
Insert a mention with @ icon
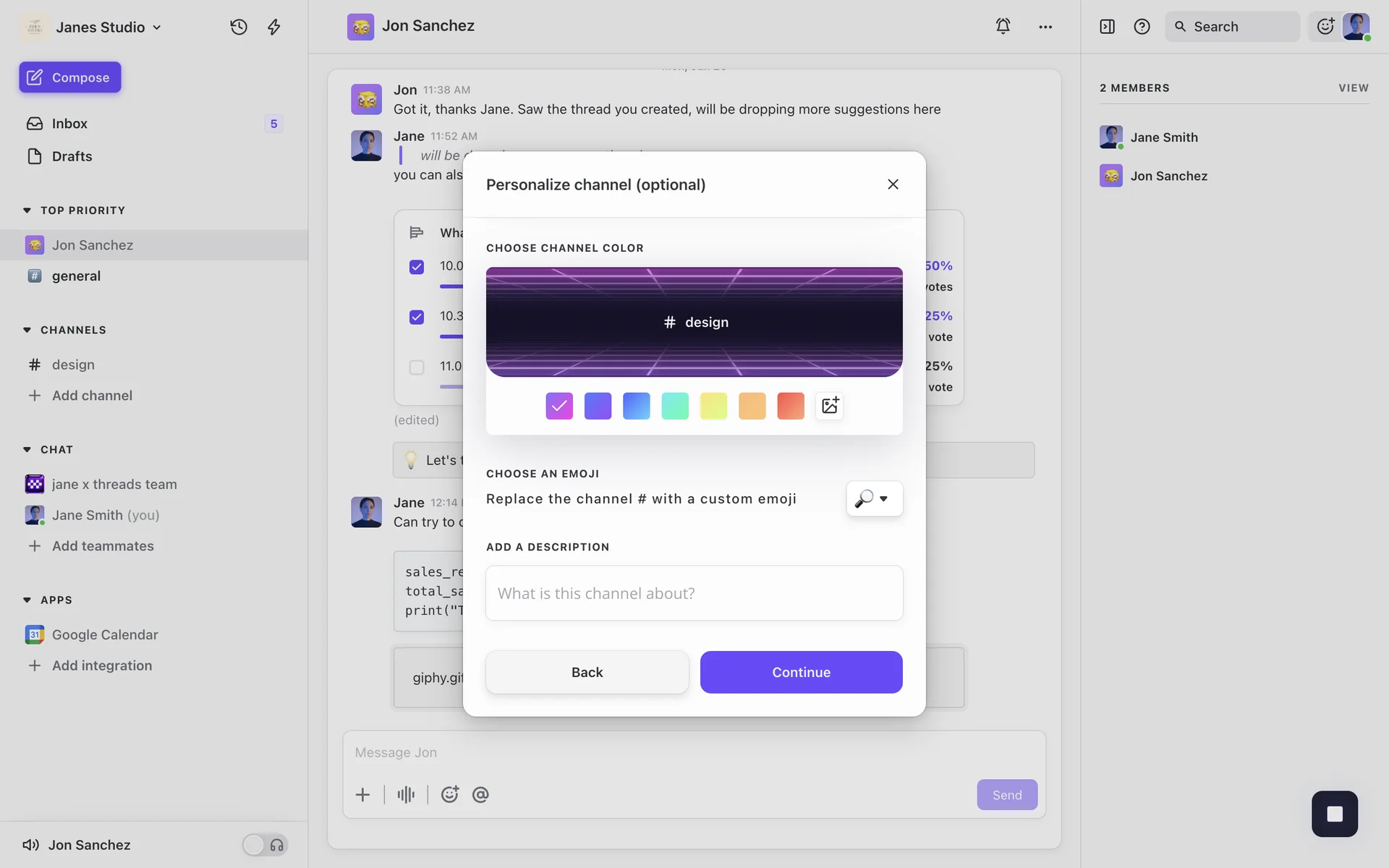[480, 794]
